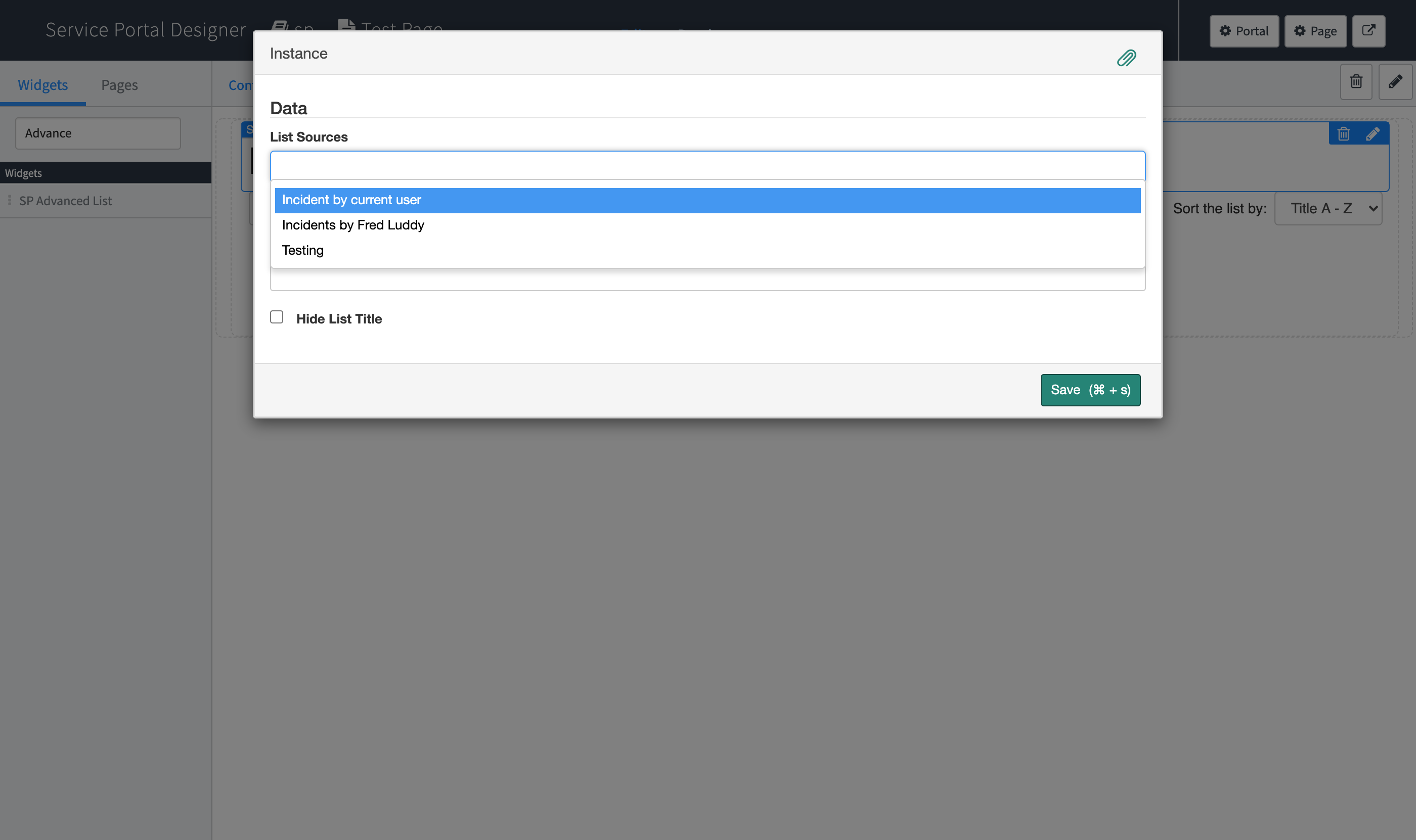Click inside the Advance search field
1416x840 pixels.
click(98, 133)
